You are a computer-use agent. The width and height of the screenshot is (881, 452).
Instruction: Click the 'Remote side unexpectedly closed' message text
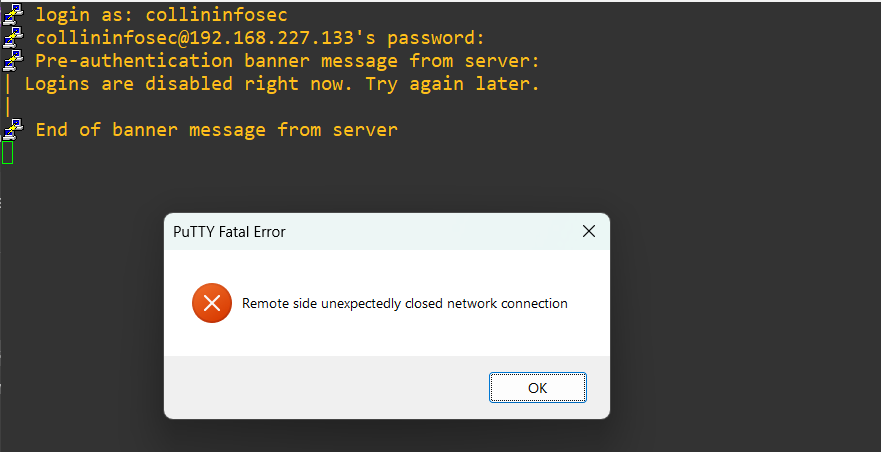click(404, 303)
